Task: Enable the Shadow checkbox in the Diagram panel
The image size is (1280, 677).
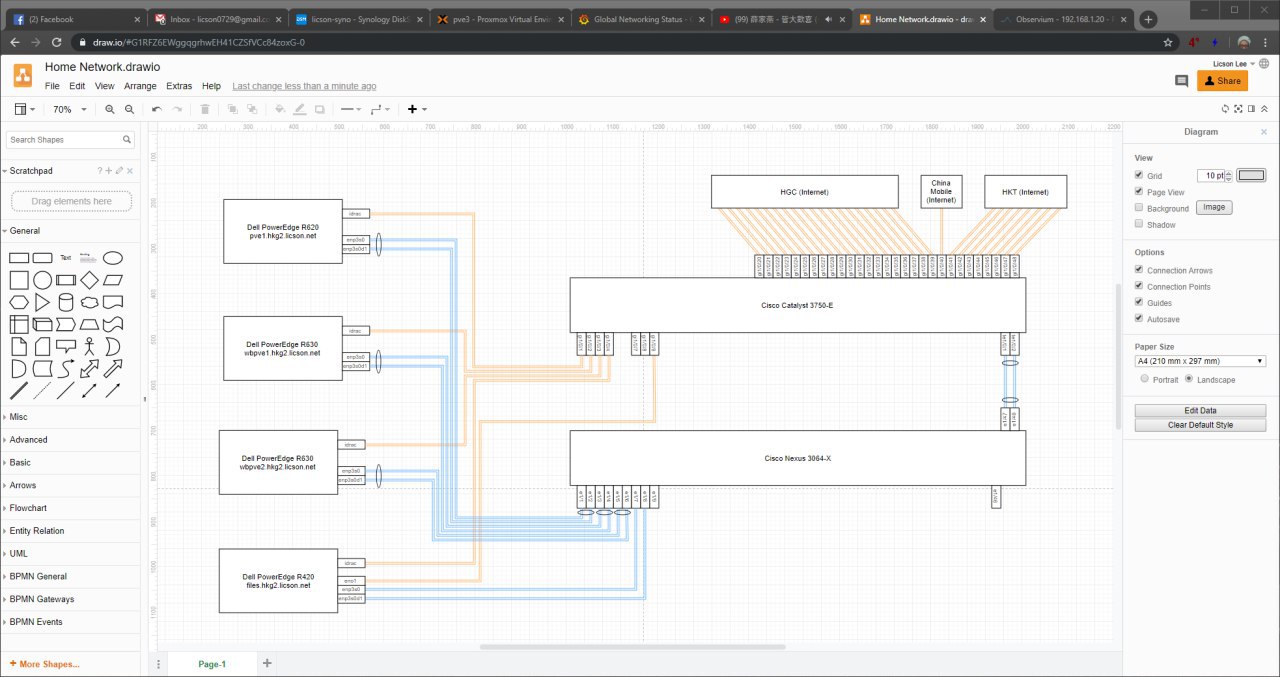Action: pyautogui.click(x=1139, y=224)
